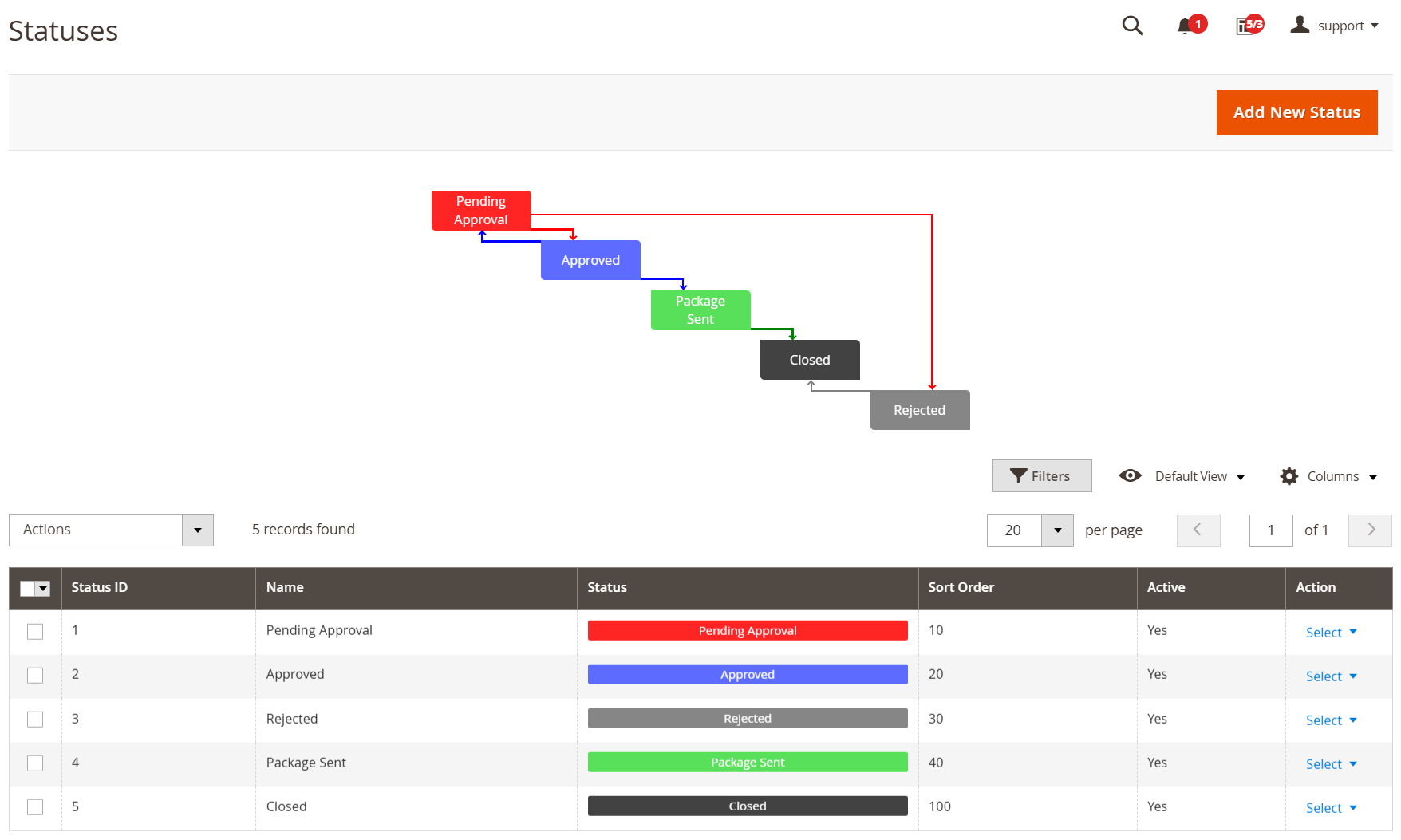Image resolution: width=1401 pixels, height=840 pixels.
Task: Go to previous page arrow
Action: pyautogui.click(x=1198, y=530)
